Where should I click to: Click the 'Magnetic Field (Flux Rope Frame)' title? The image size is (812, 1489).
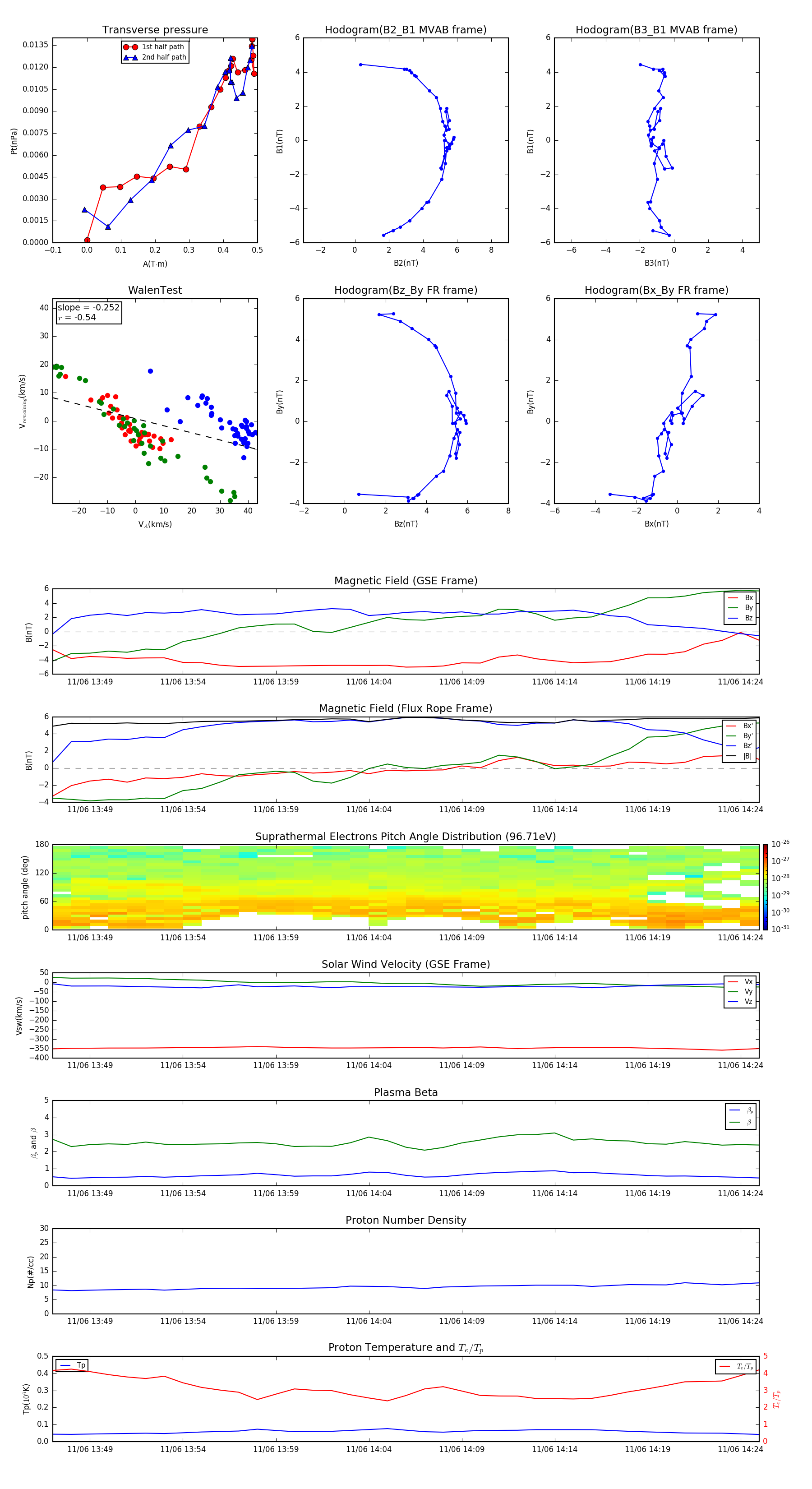click(x=406, y=709)
